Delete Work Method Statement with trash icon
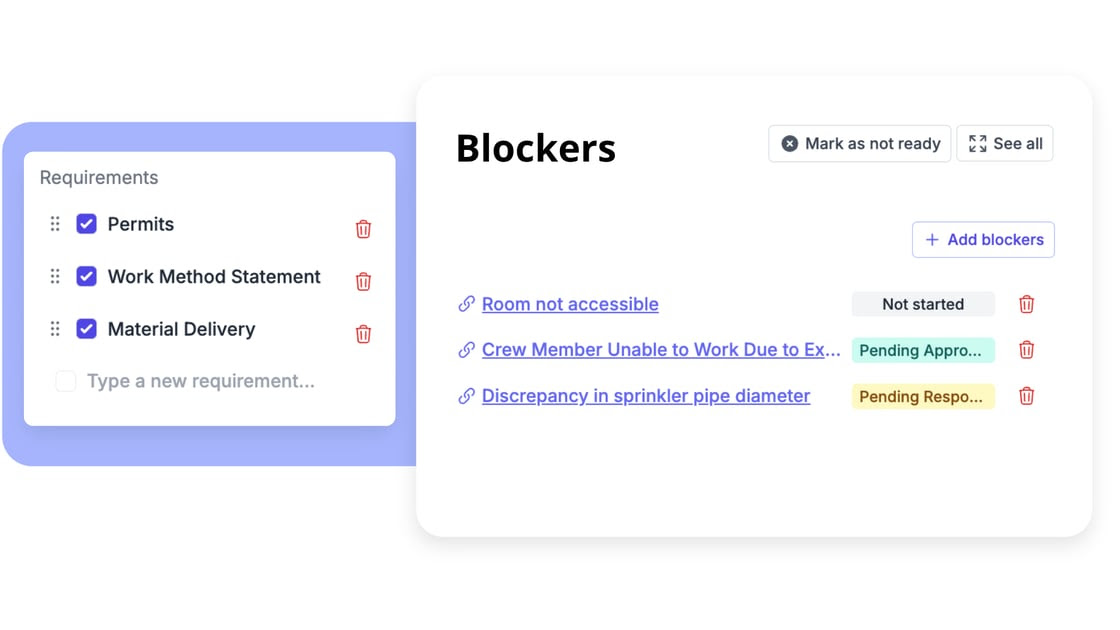The image size is (1120, 630). [x=363, y=281]
